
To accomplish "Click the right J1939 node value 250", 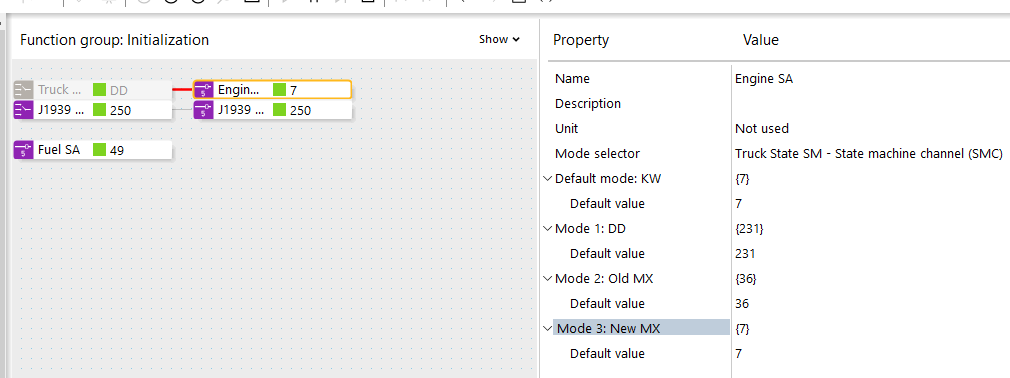I will 300,111.
